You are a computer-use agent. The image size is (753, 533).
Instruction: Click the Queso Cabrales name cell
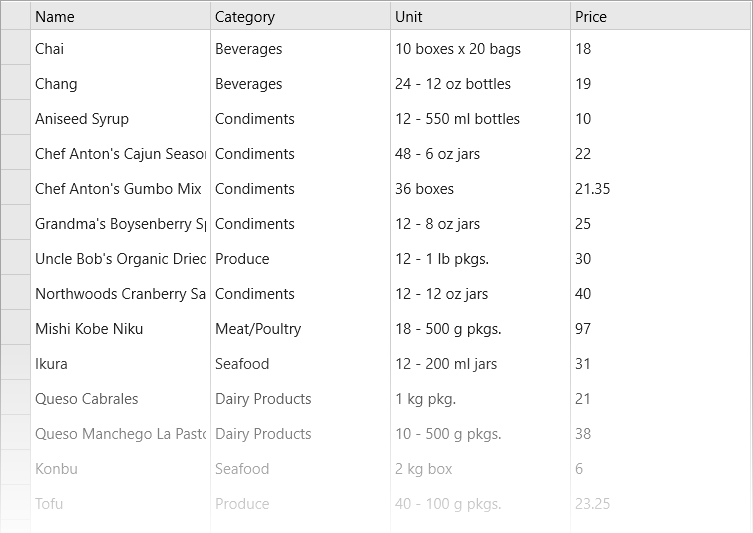[x=121, y=398]
